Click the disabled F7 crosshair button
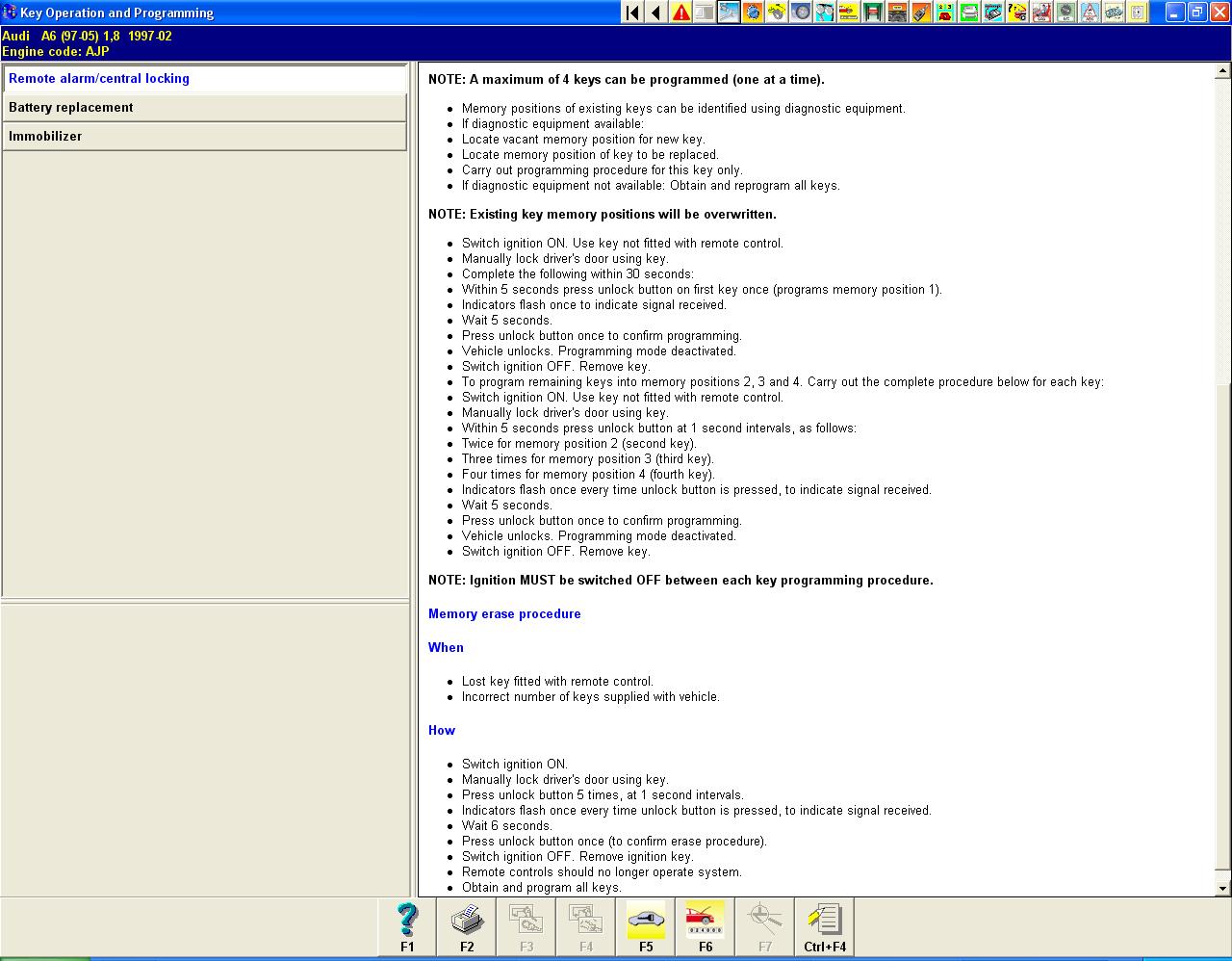The height and width of the screenshot is (961, 1232). (x=765, y=927)
